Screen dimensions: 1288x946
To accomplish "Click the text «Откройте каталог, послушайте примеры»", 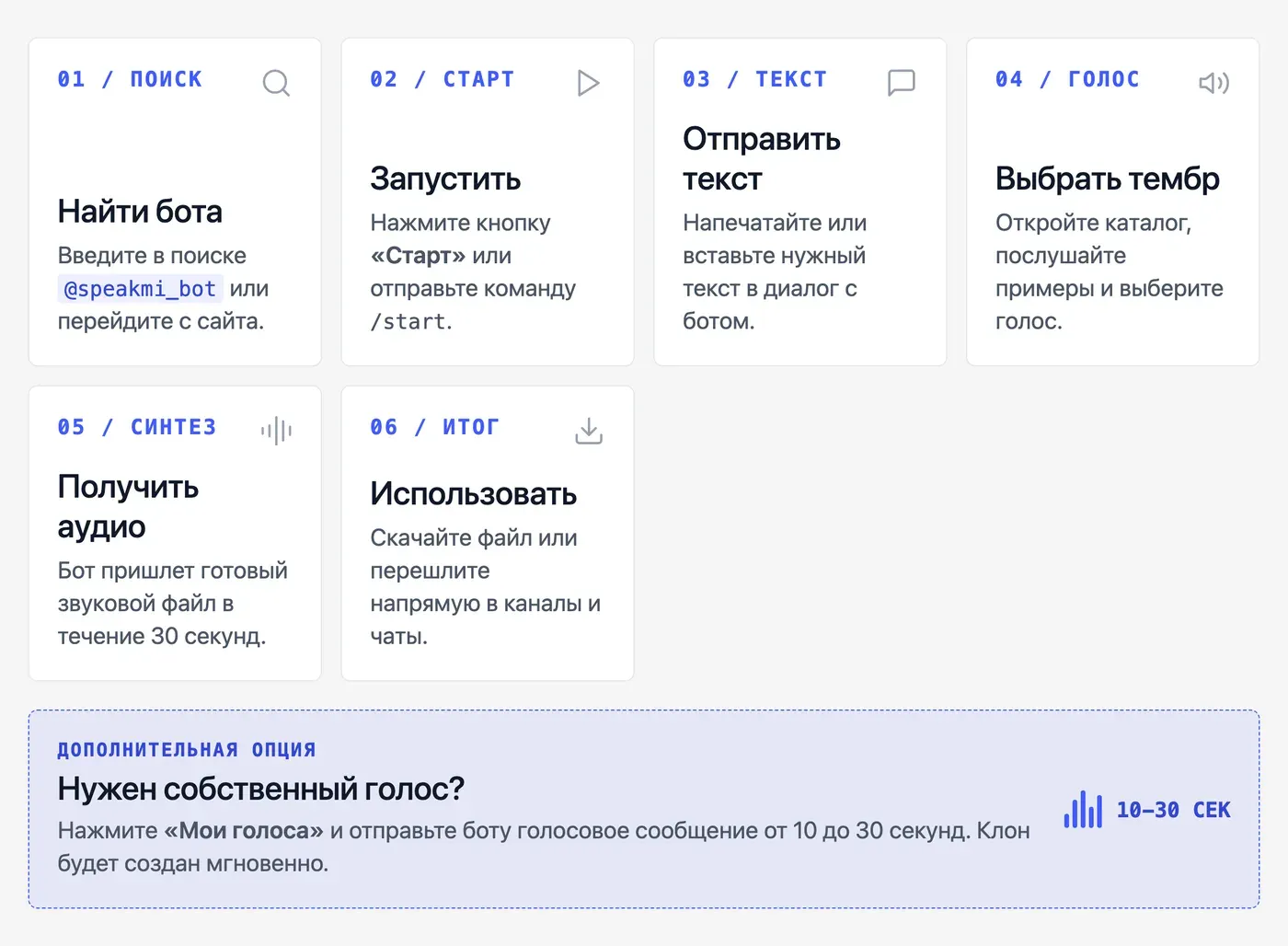I will pyautogui.click(x=1110, y=256).
